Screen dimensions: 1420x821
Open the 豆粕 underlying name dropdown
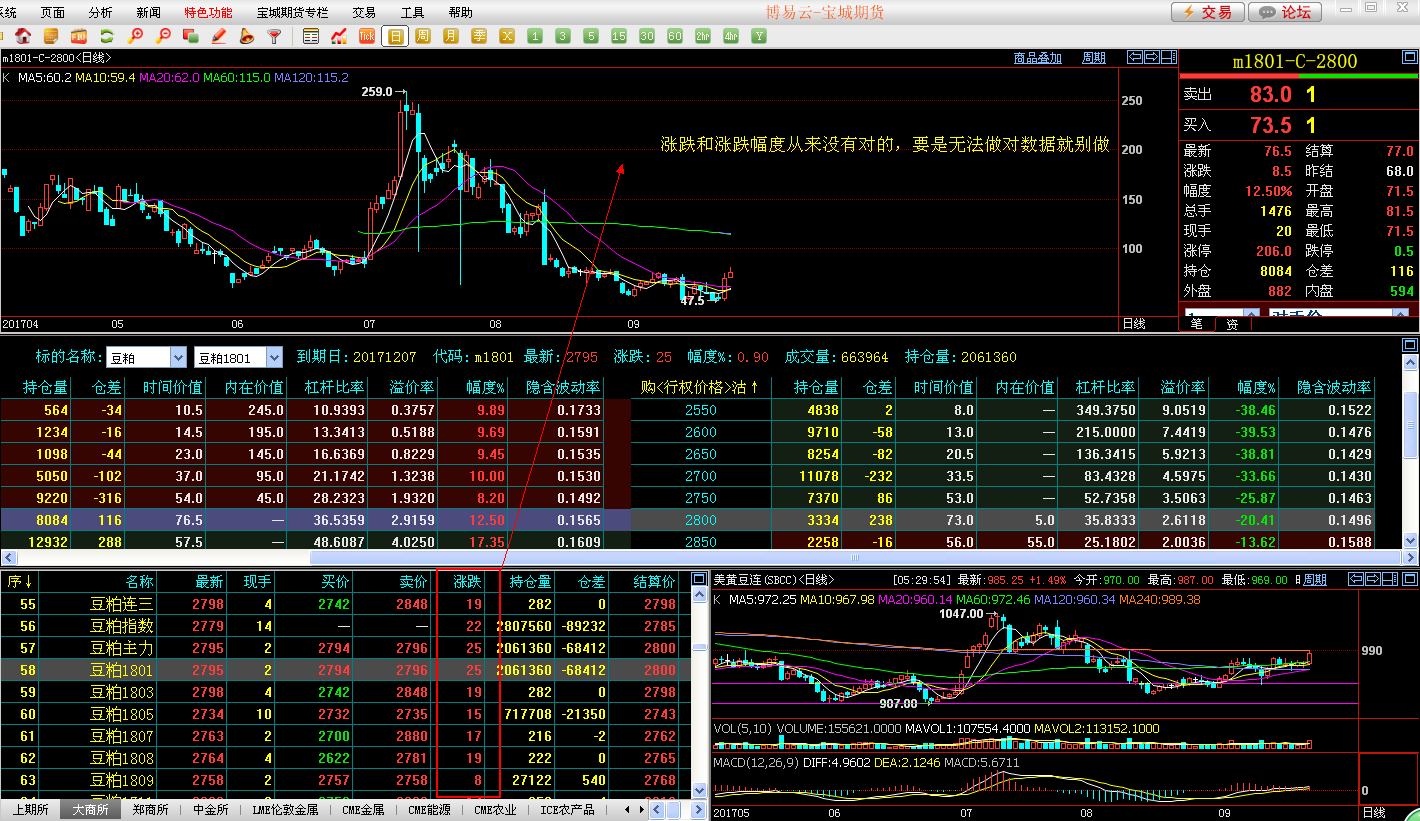point(178,358)
